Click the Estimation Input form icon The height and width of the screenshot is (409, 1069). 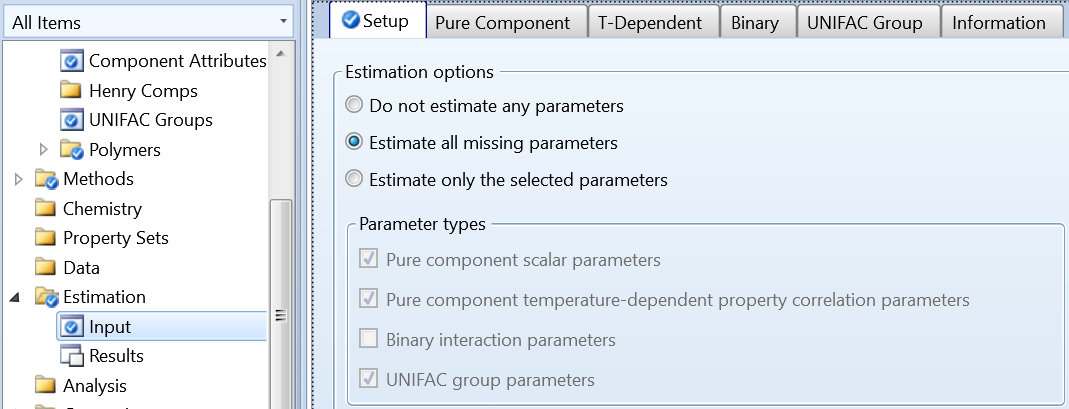click(x=71, y=327)
